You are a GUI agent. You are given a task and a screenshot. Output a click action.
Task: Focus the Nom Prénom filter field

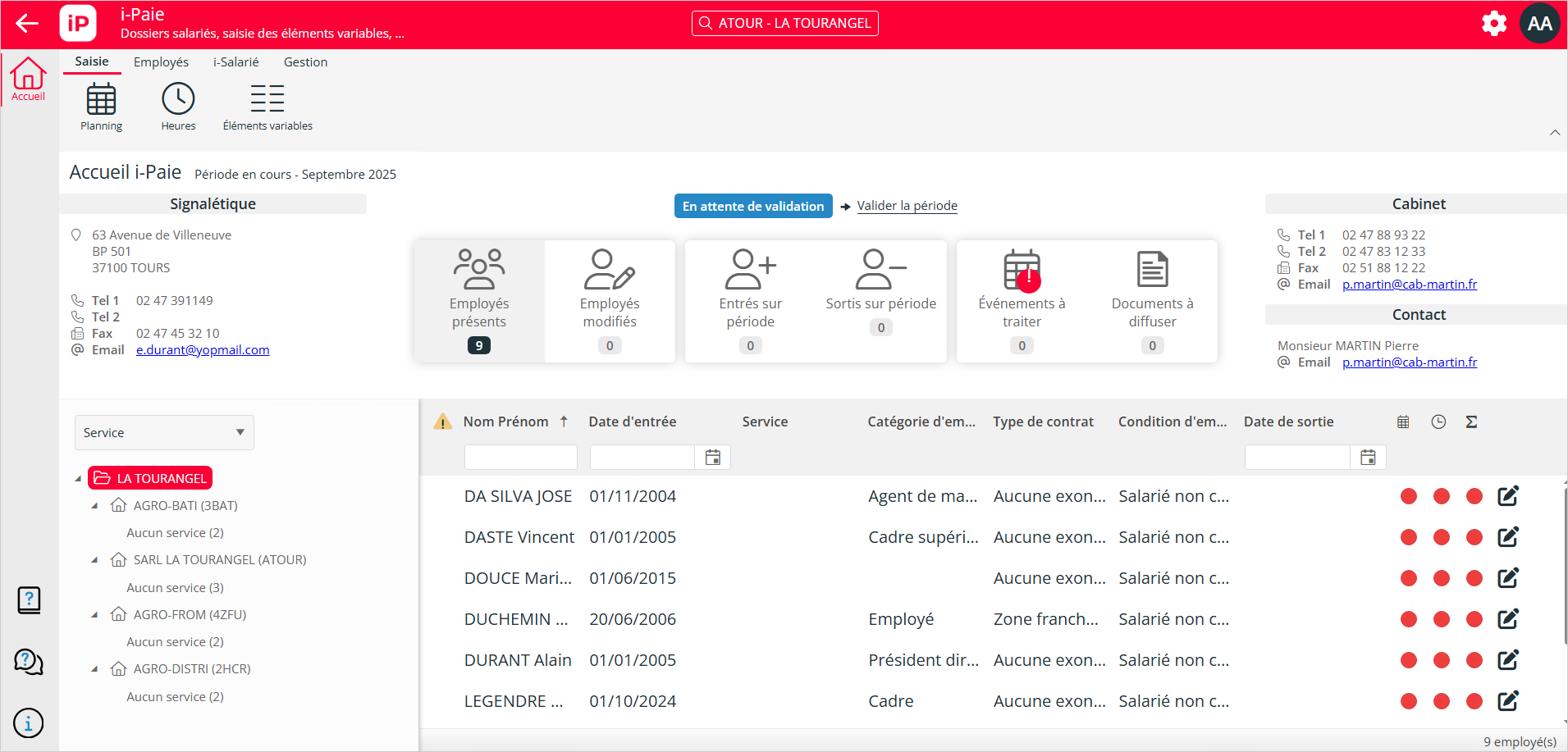click(521, 458)
